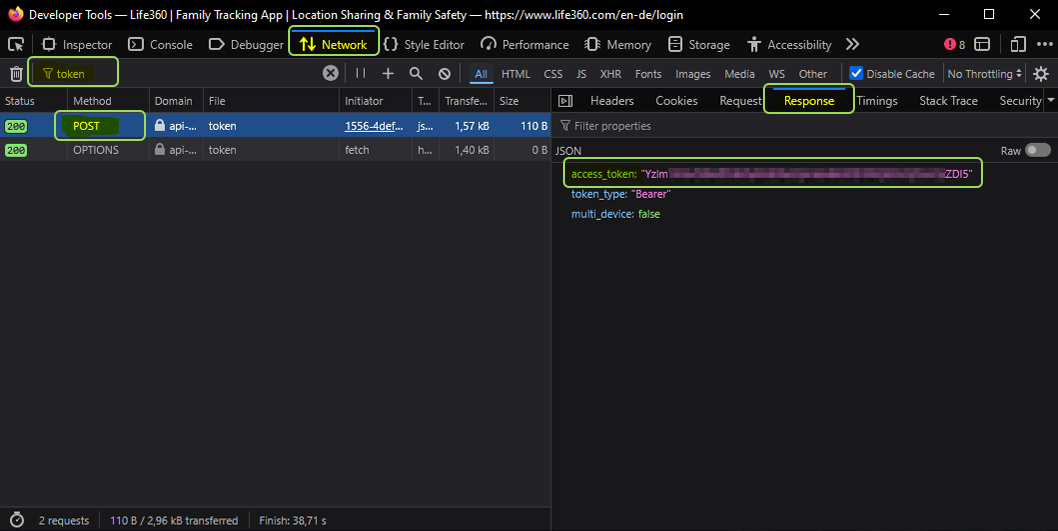Uncheck the Disable Cache checkbox
Image resolution: width=1058 pixels, height=531 pixels.
[x=856, y=73]
